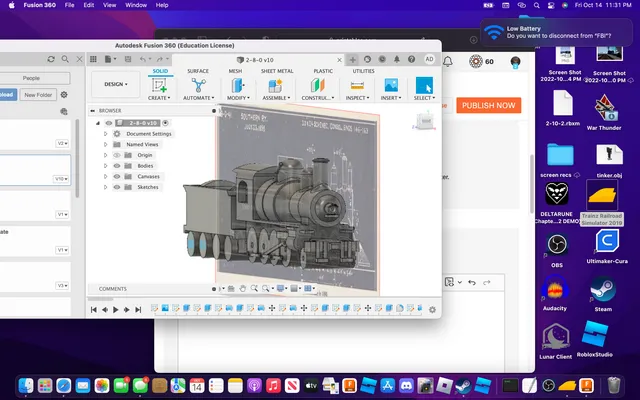
Task: Hide the Bodies folder
Action: click(117, 166)
